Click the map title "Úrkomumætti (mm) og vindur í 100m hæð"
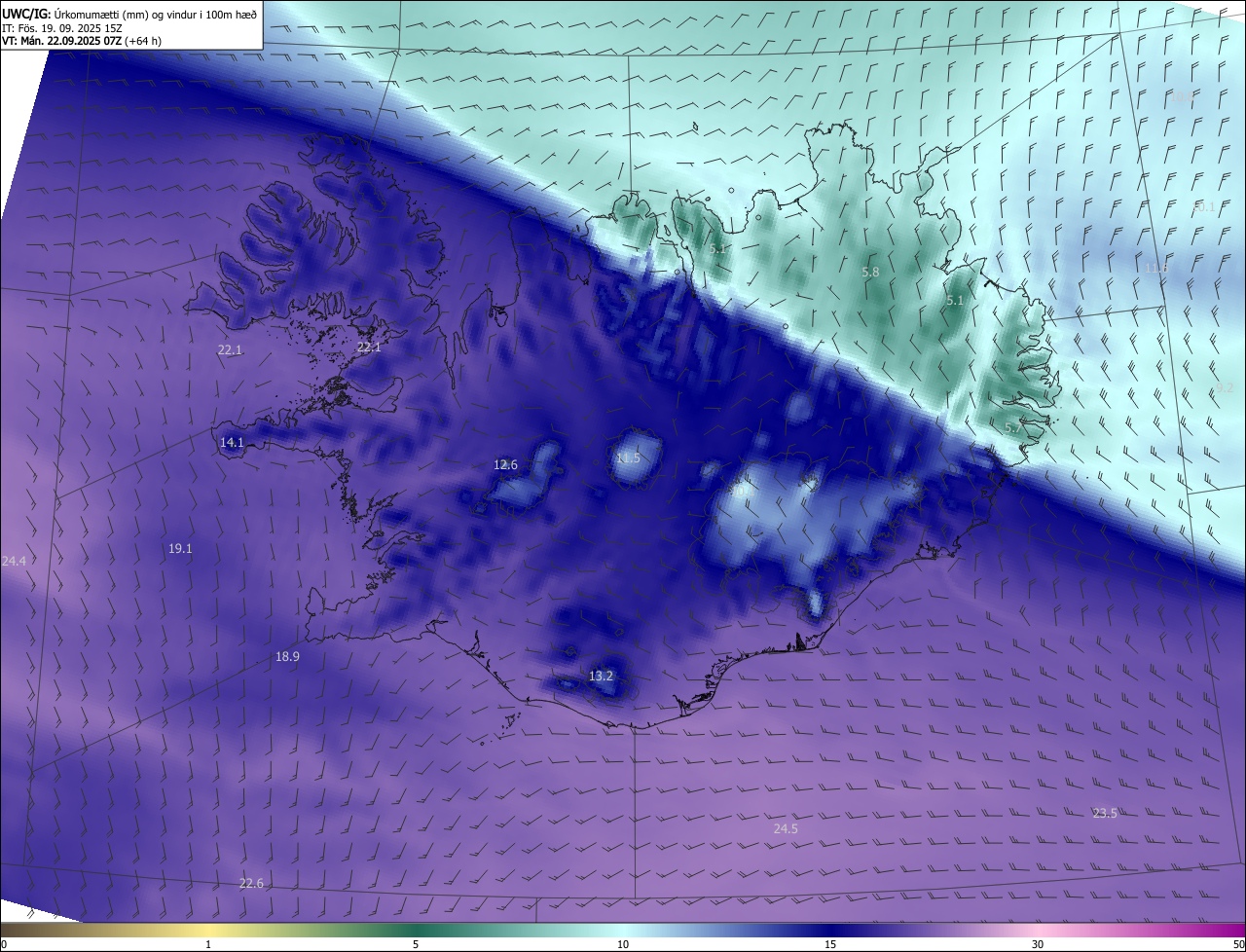 click(x=155, y=14)
